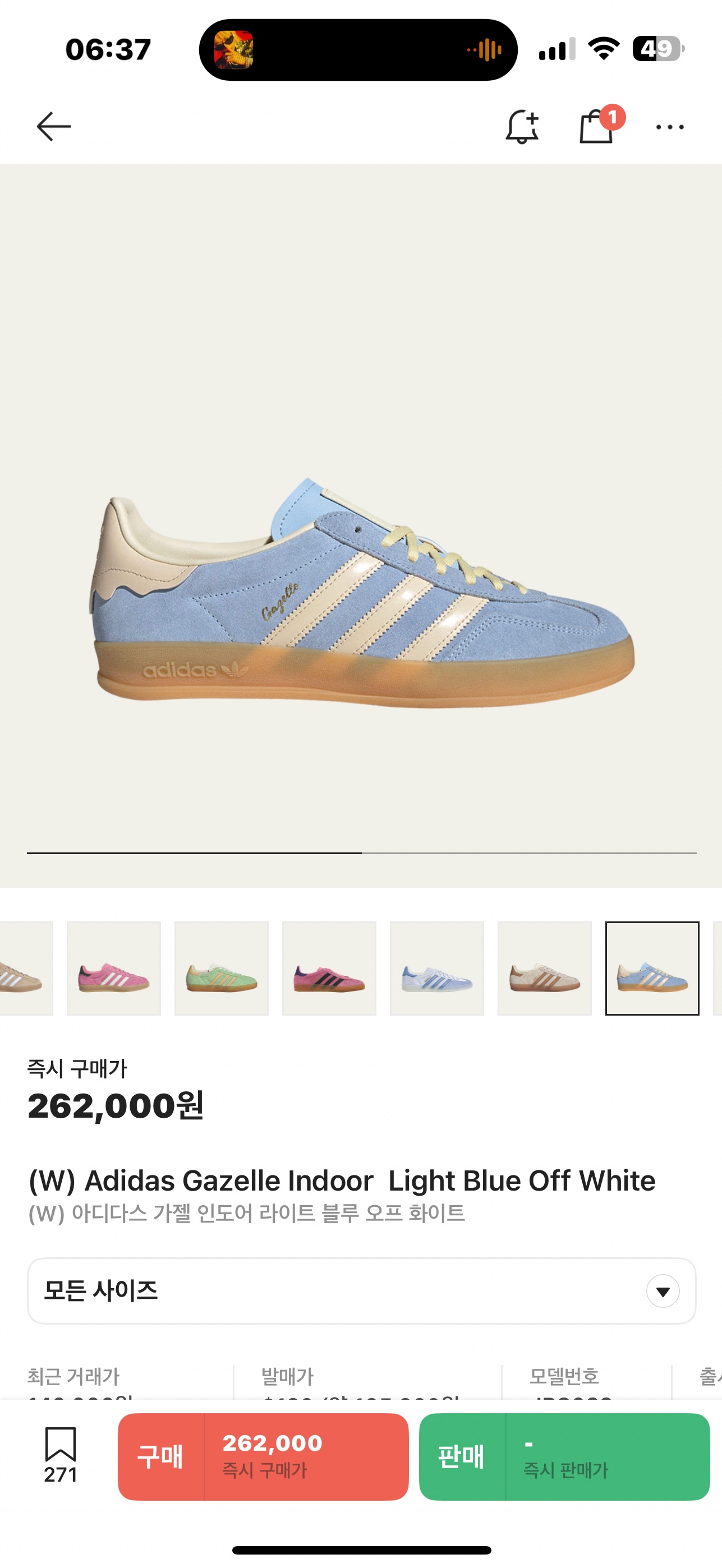Select the green Gazelle colorway thumbnail

222,969
